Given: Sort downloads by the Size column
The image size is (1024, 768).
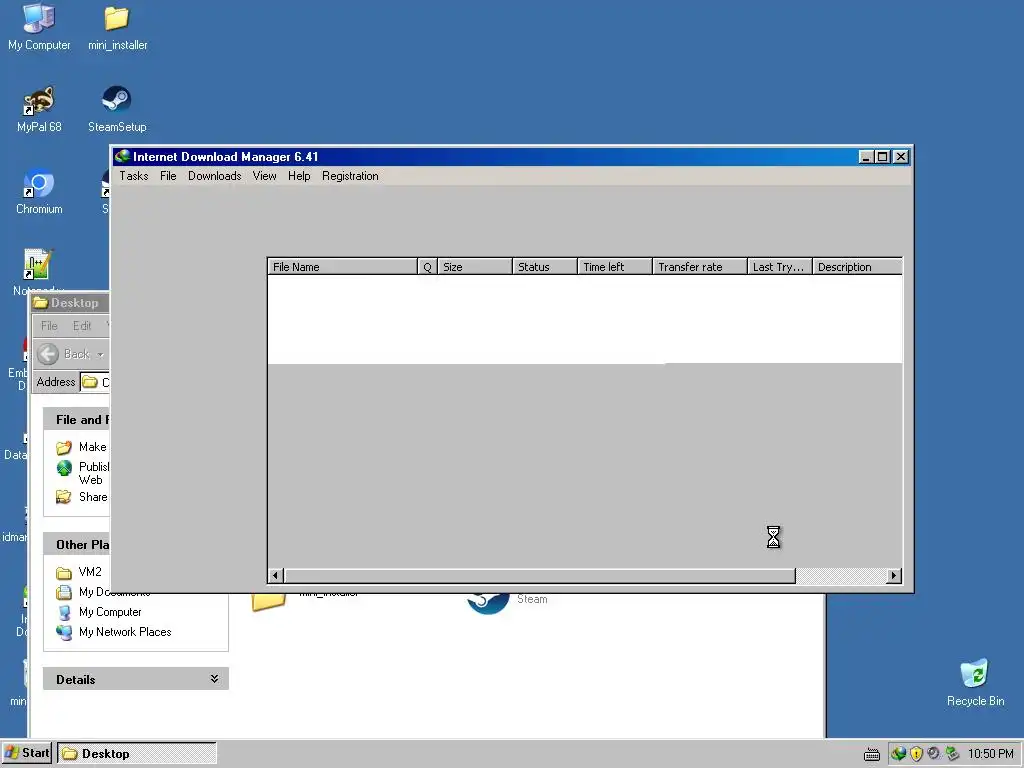Looking at the screenshot, I should click(x=475, y=266).
